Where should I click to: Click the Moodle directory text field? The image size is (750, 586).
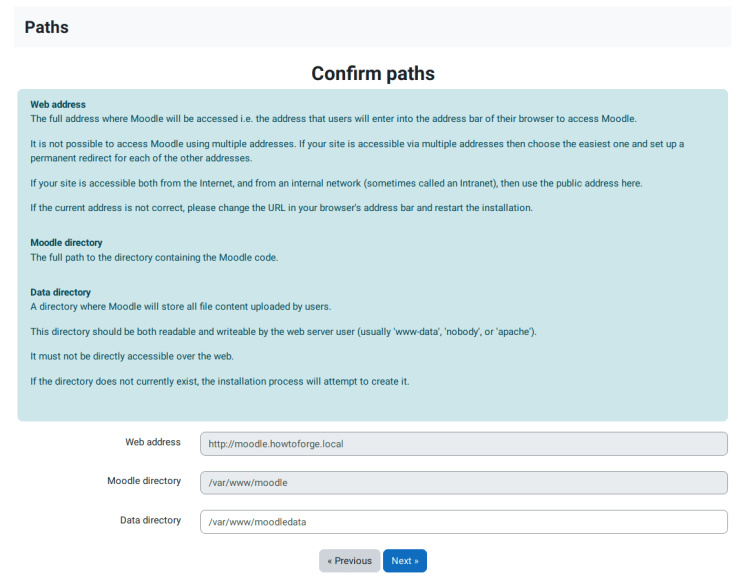coord(463,483)
